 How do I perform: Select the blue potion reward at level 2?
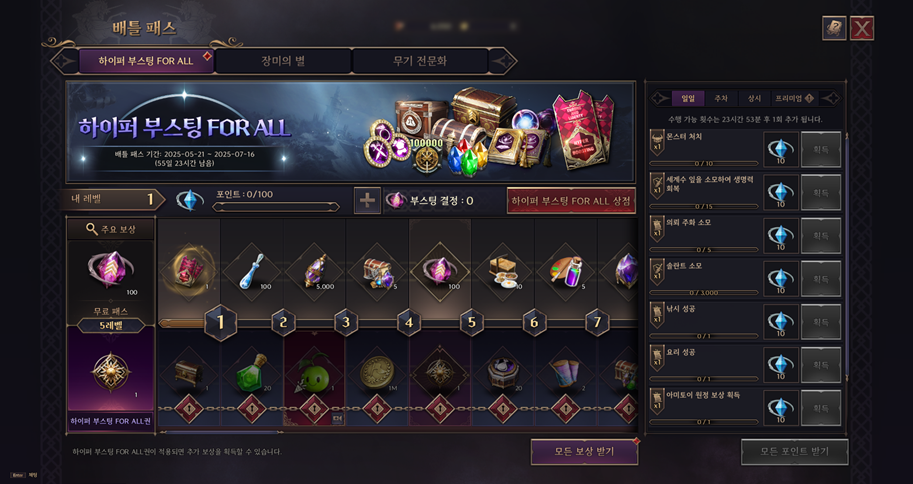tap(252, 271)
